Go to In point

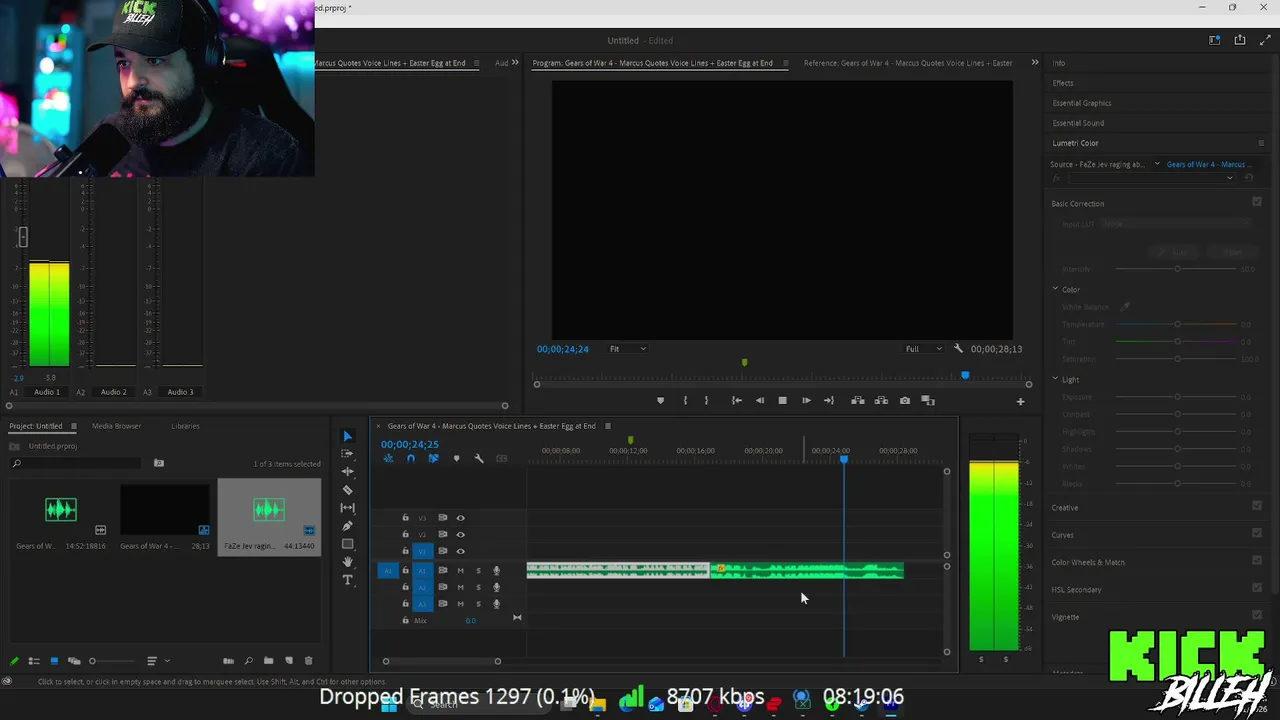tap(736, 401)
